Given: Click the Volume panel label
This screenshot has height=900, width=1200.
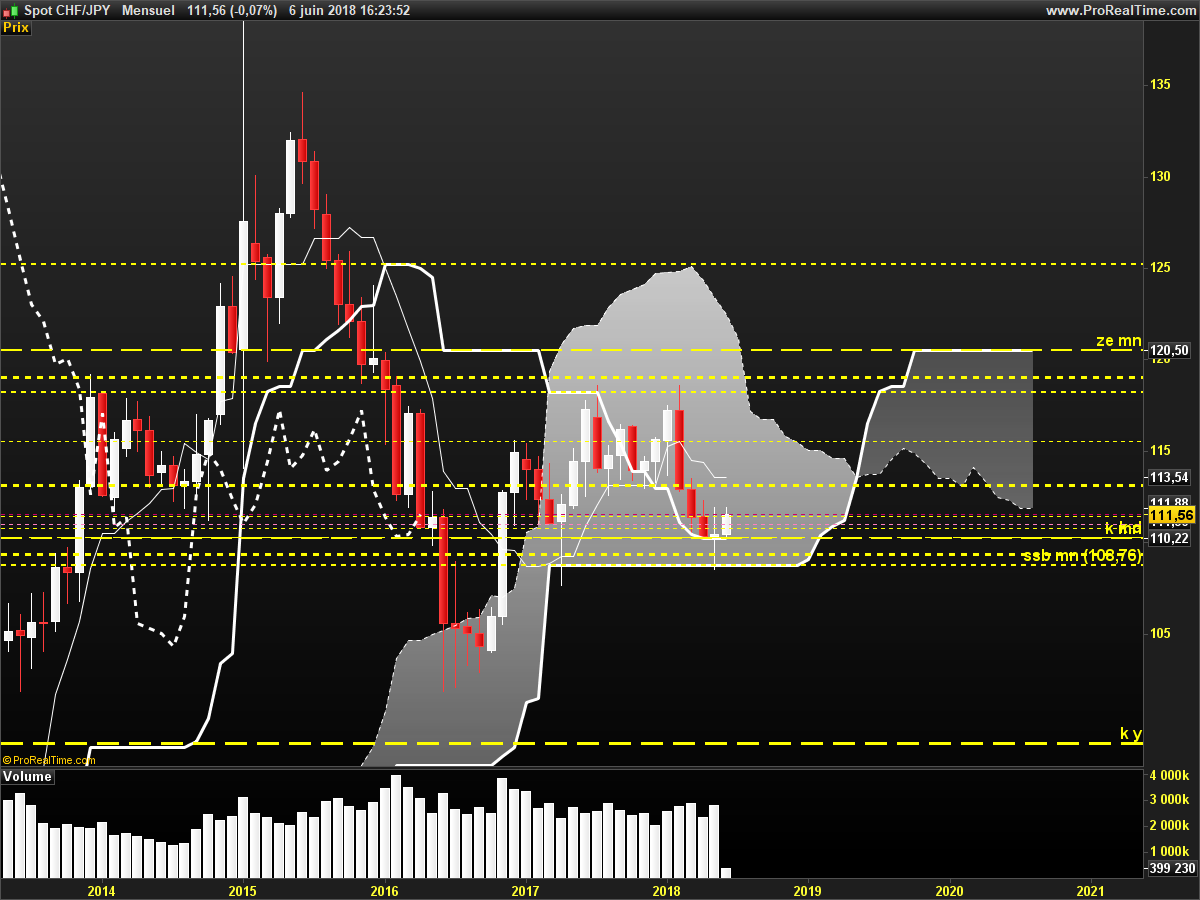Looking at the screenshot, I should 27,777.
